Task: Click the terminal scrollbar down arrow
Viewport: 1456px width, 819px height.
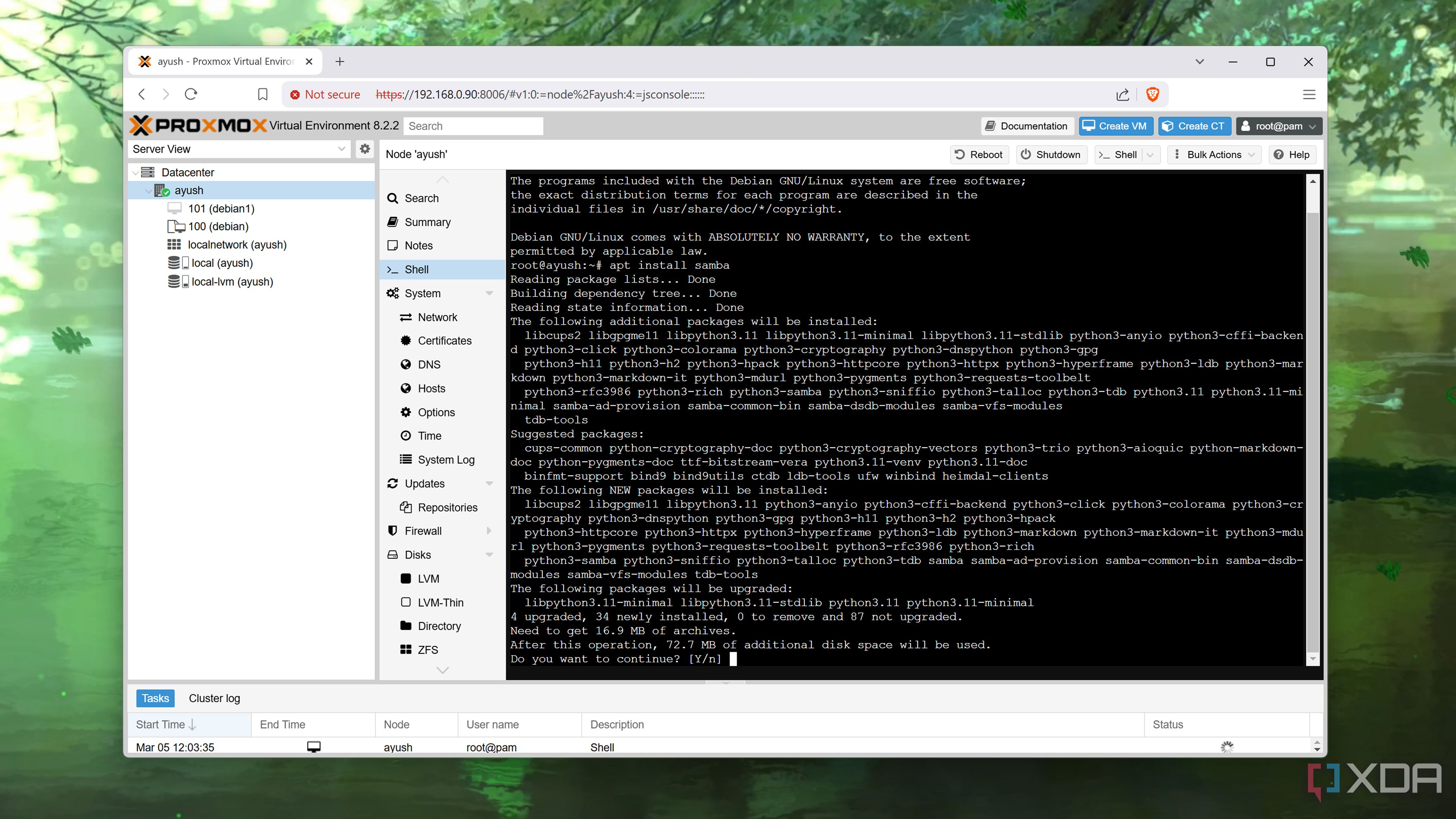Action: click(x=1312, y=659)
